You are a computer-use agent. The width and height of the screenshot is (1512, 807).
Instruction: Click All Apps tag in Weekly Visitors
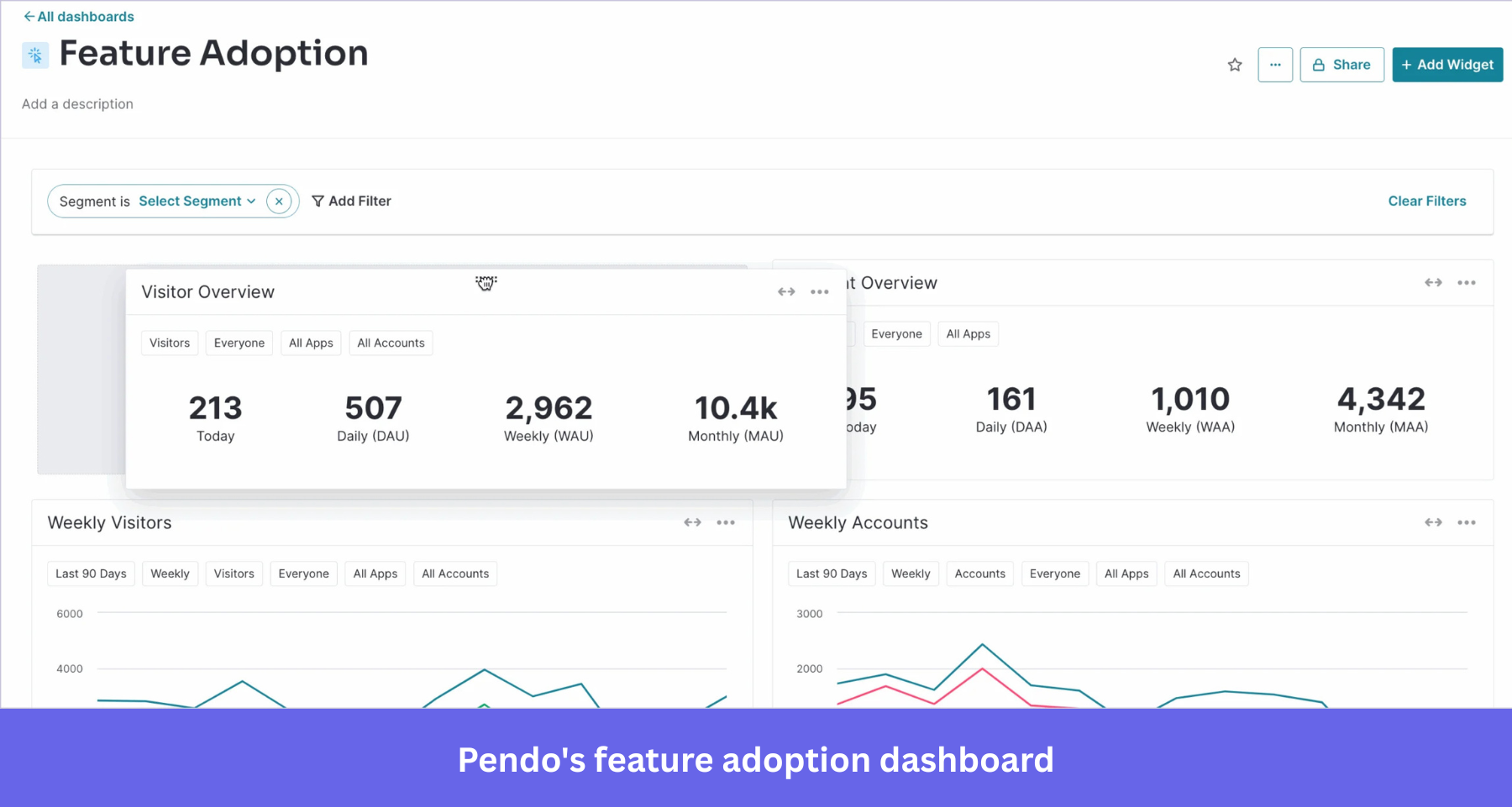point(375,574)
